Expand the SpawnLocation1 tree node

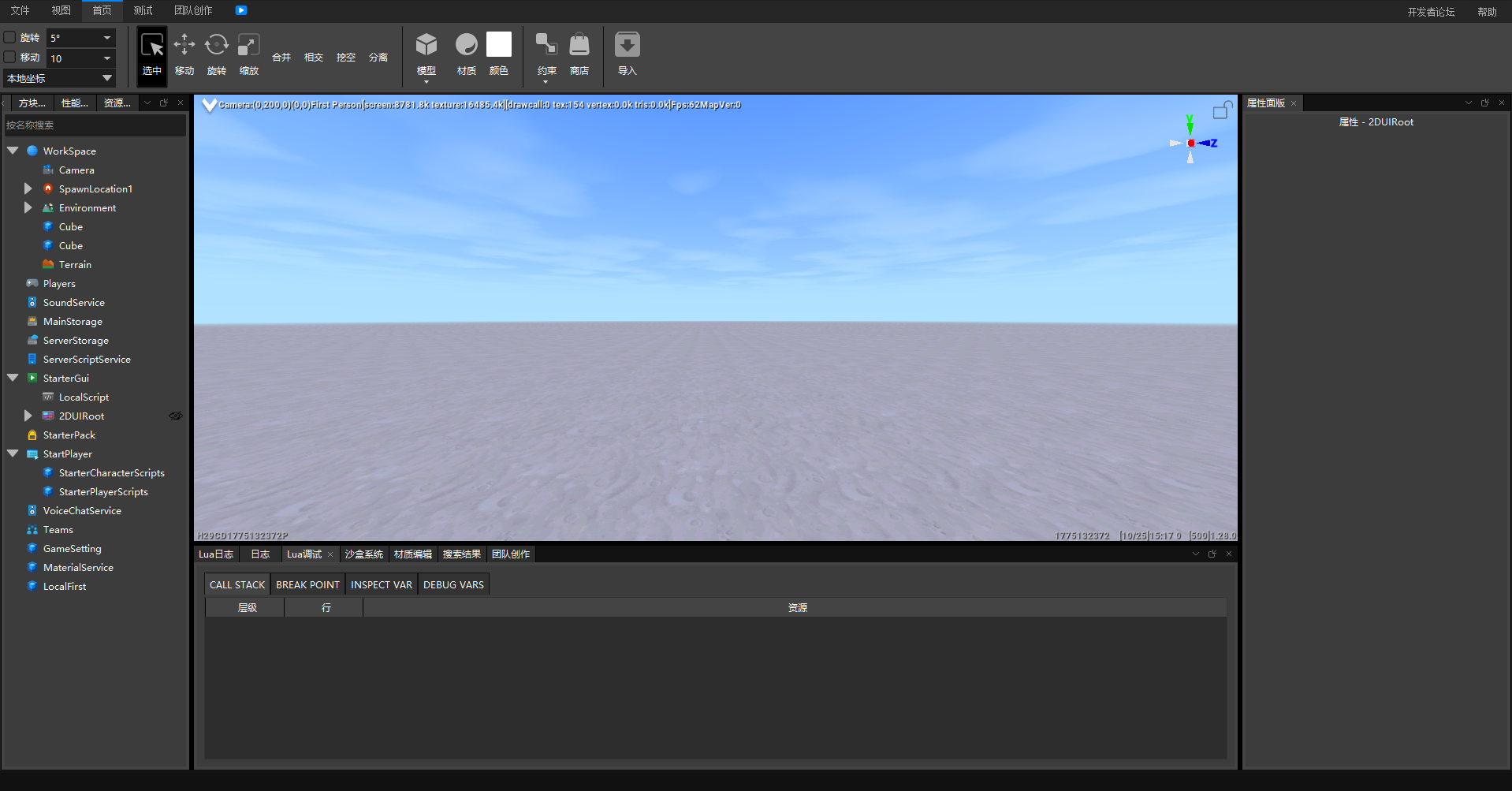pos(28,188)
